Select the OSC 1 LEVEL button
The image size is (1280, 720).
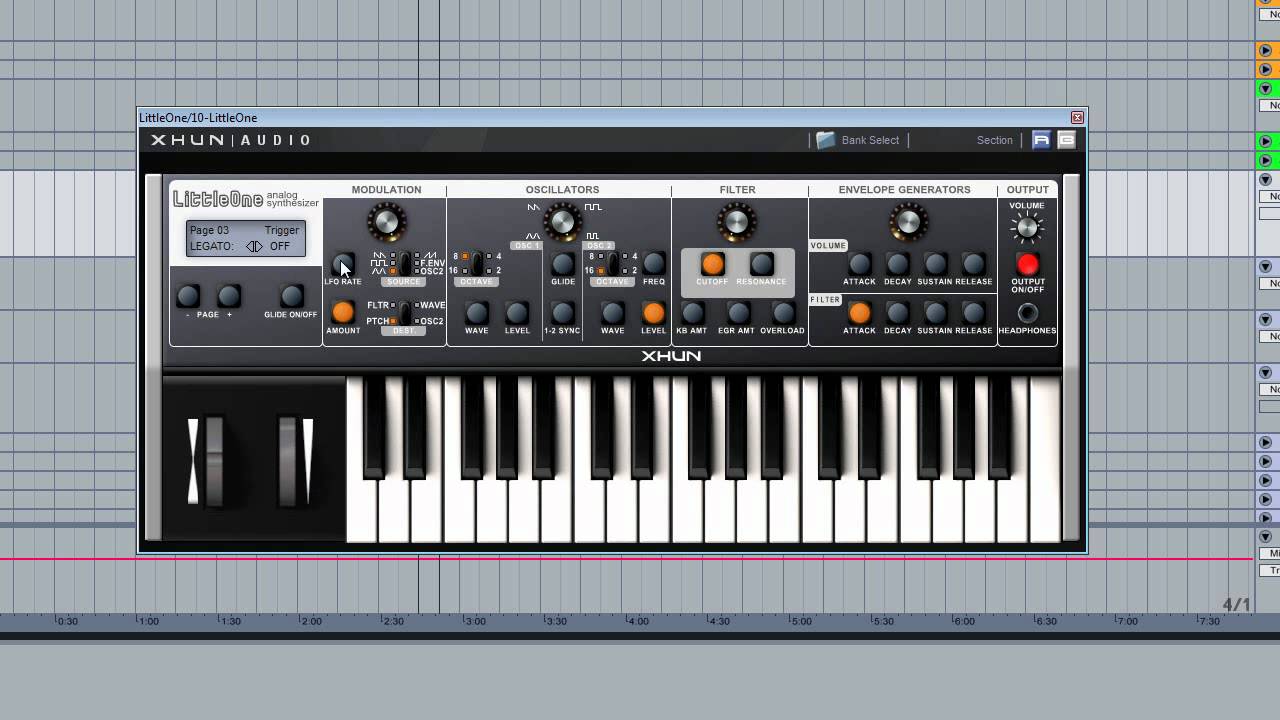tap(517, 313)
